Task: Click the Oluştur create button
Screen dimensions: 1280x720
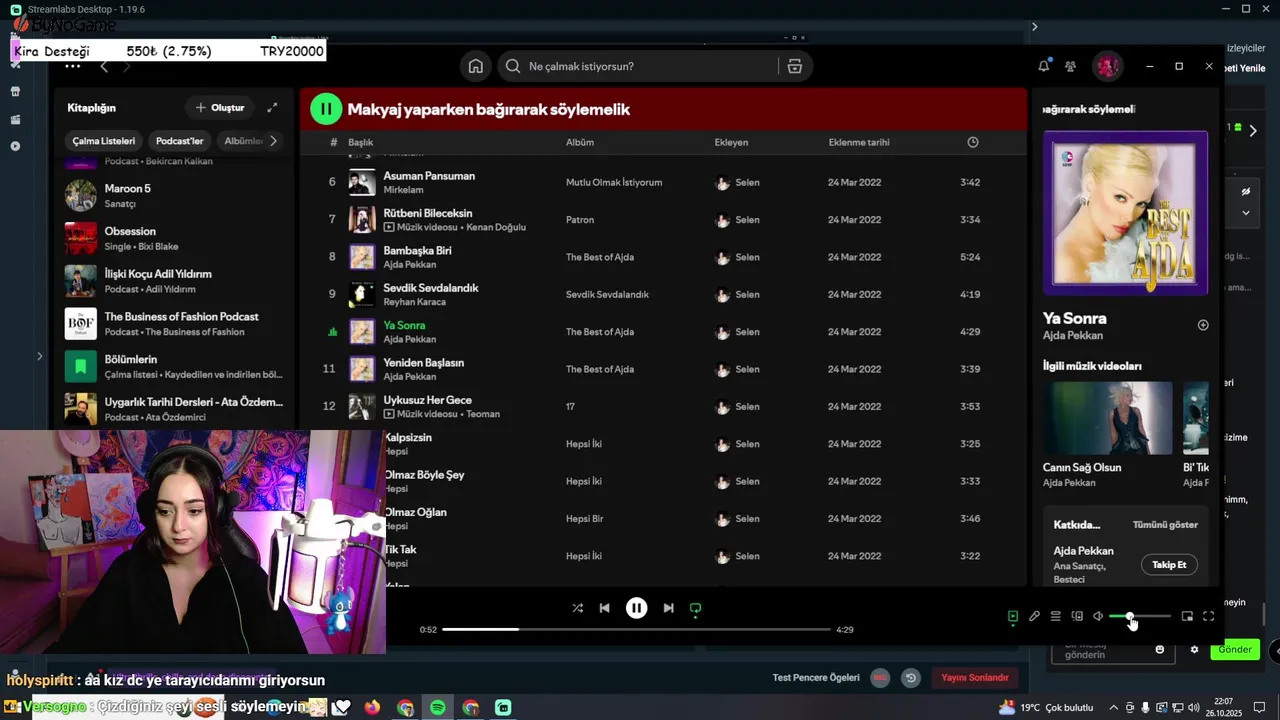Action: [220, 107]
